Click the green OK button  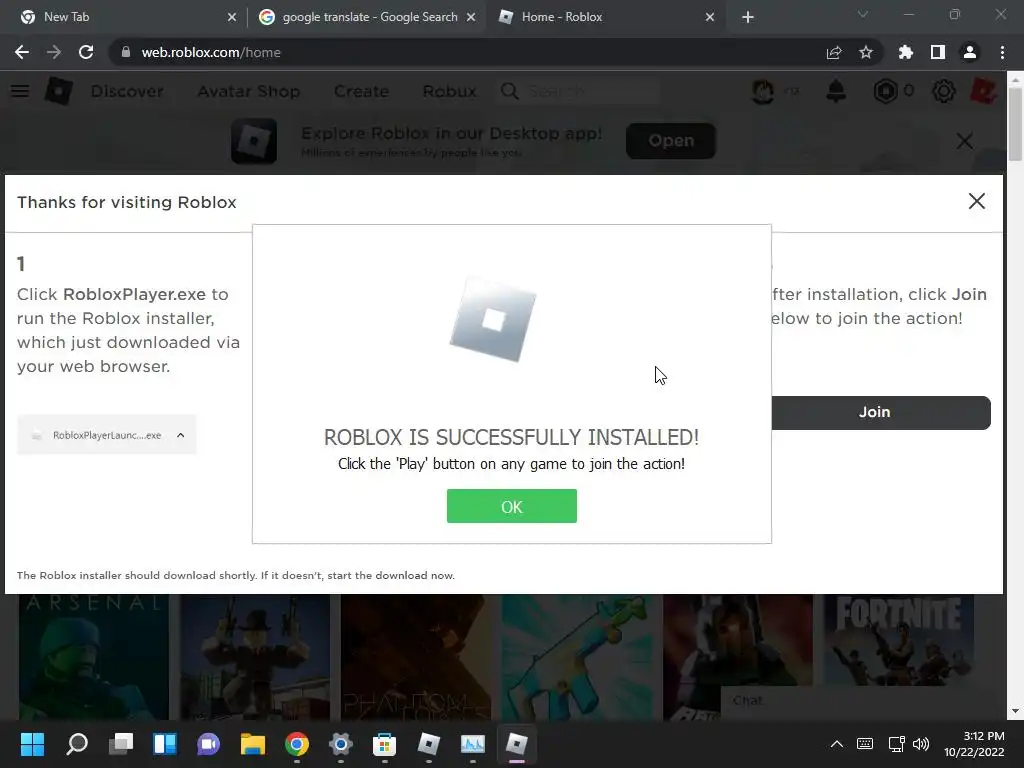(x=511, y=506)
